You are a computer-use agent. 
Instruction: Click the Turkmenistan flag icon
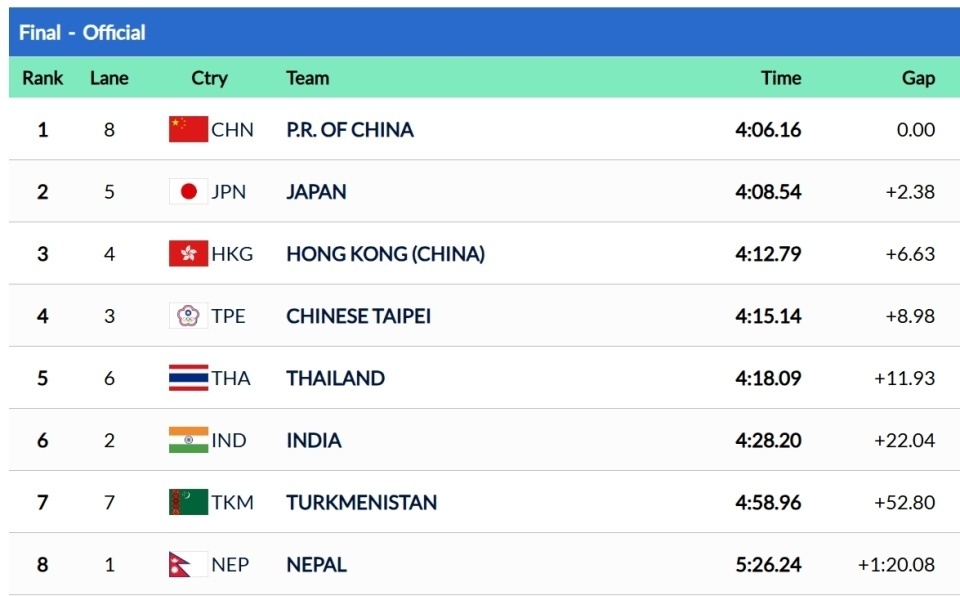188,502
